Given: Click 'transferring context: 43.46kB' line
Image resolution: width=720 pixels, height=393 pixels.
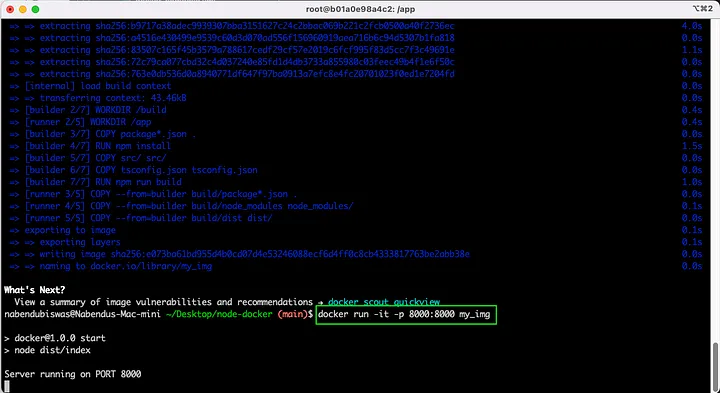Looking at the screenshot, I should [97, 98].
